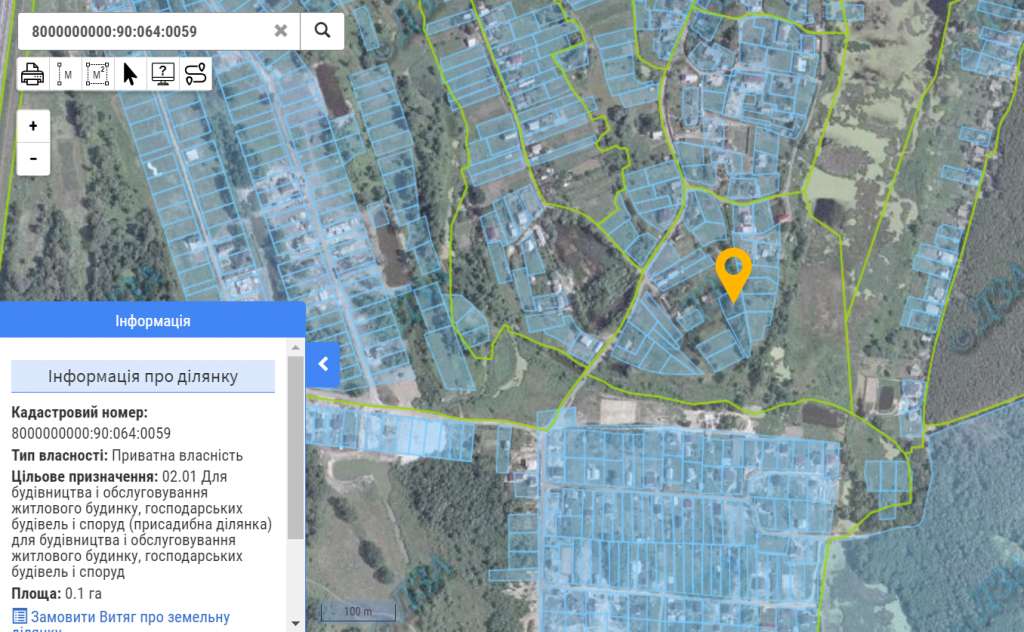
Task: Click the print map icon
Action: point(33,74)
